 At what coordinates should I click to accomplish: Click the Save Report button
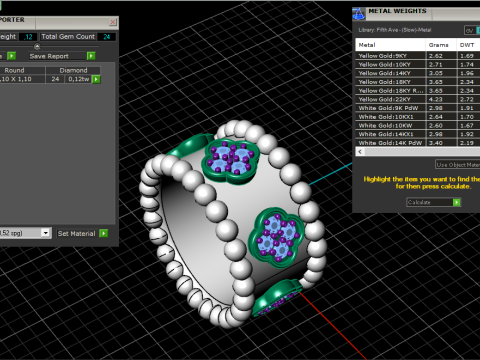pyautogui.click(x=57, y=56)
